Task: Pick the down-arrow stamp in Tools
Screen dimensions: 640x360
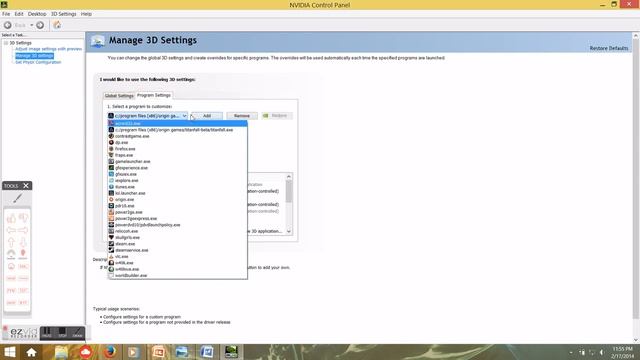Action: pyautogui.click(x=23, y=242)
